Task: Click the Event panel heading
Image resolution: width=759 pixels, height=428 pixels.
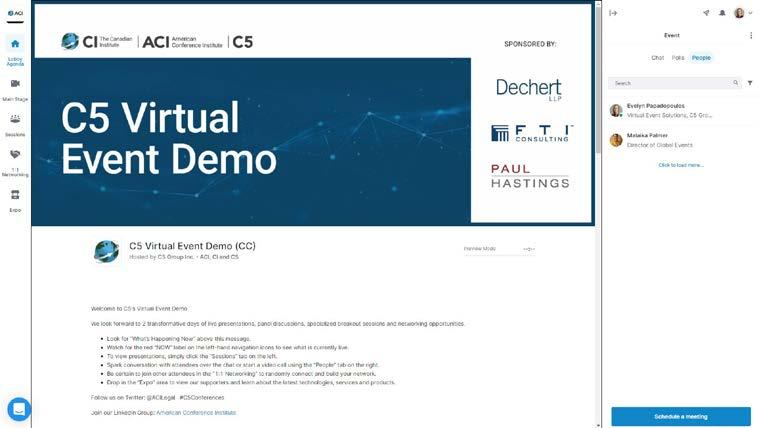Action: pos(671,35)
